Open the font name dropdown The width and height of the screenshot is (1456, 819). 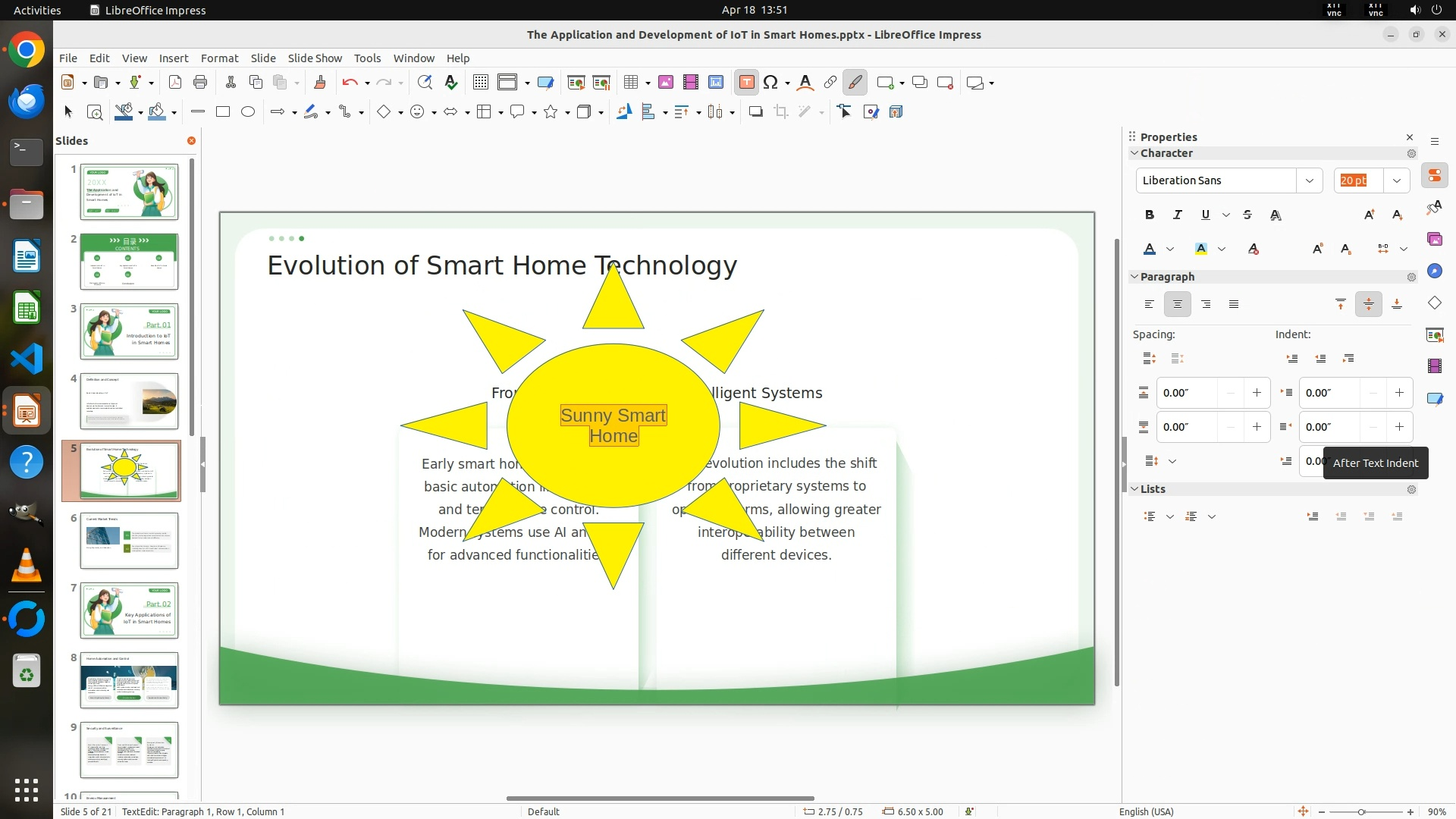pos(1309,180)
